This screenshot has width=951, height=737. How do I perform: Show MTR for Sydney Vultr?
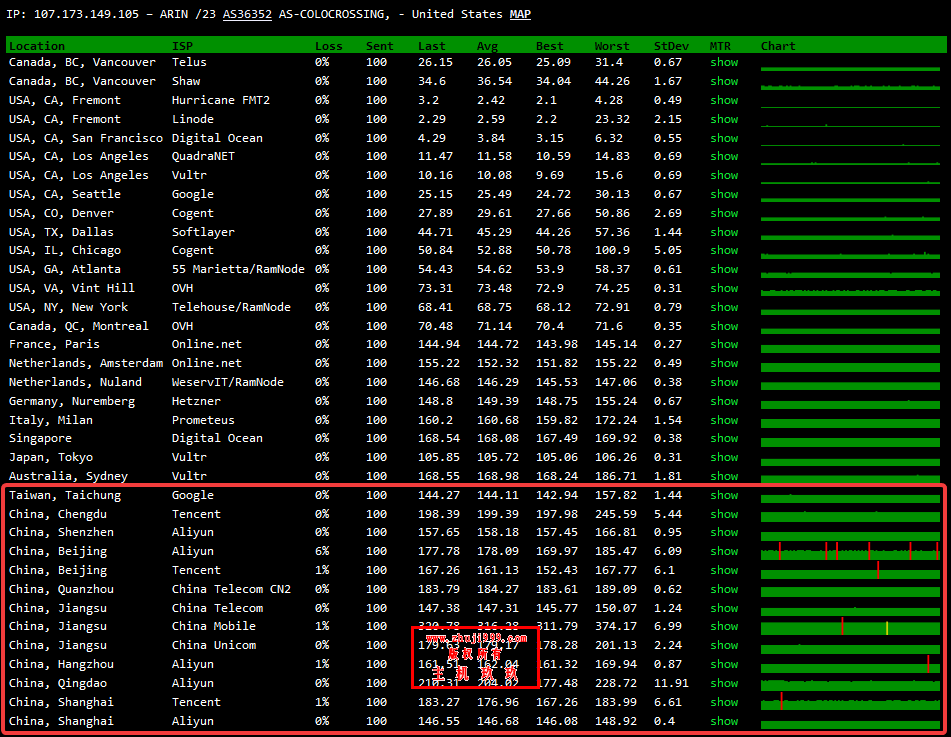click(724, 476)
